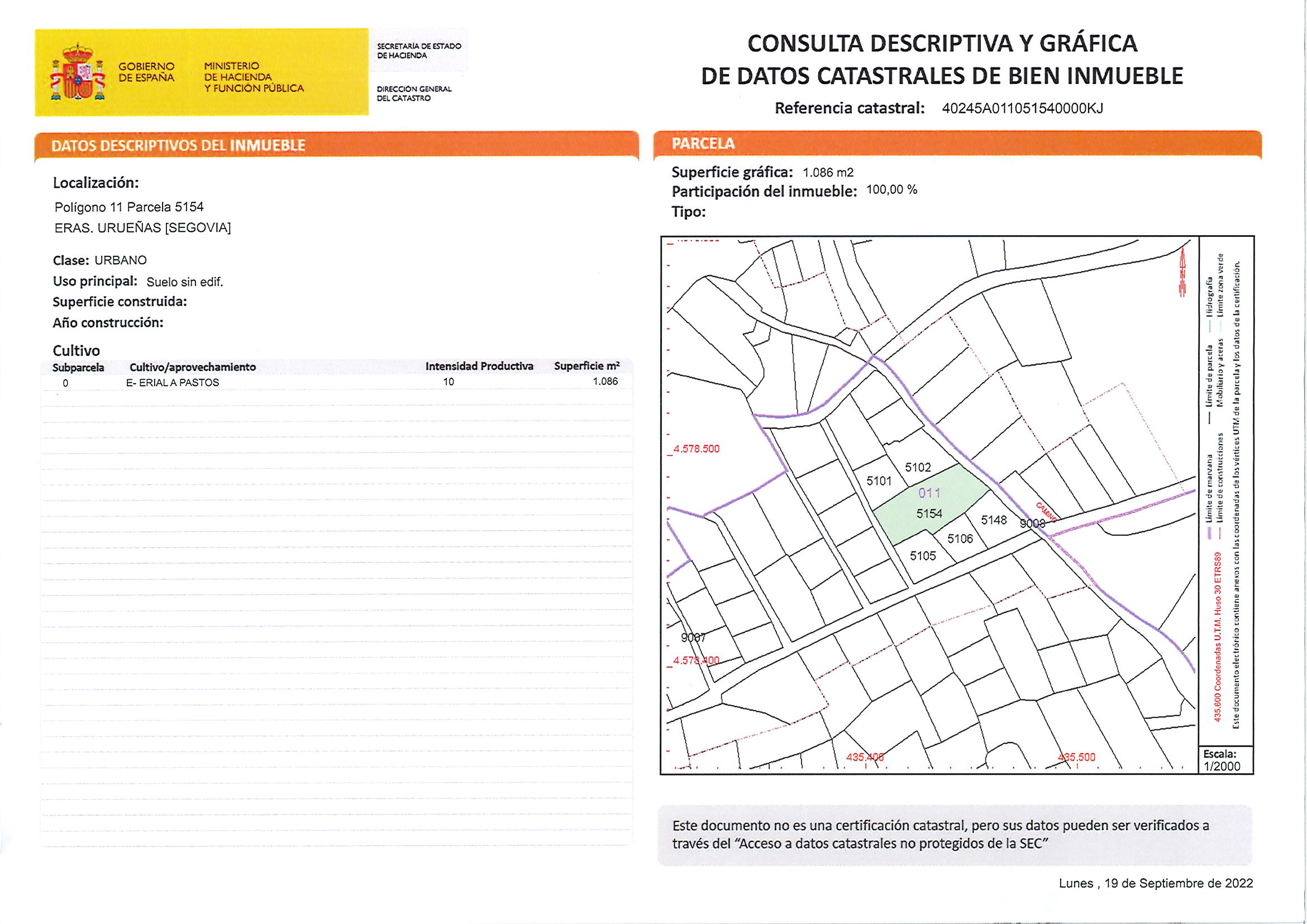Click the PARCELA section header
Viewport: 1307px width, 924px height.
pyautogui.click(x=703, y=144)
